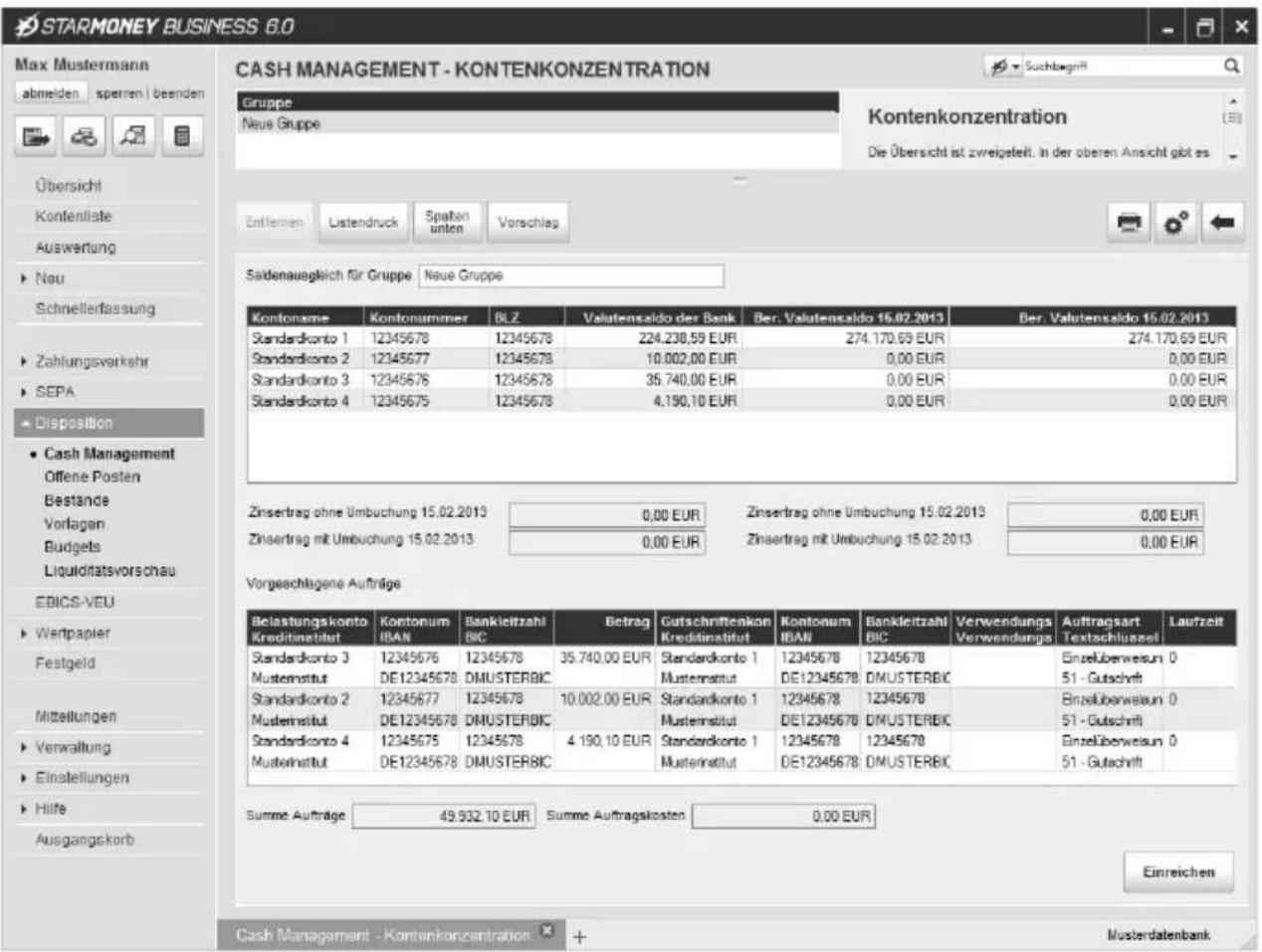Open EBICS-VEU in the sidebar

tap(75, 603)
